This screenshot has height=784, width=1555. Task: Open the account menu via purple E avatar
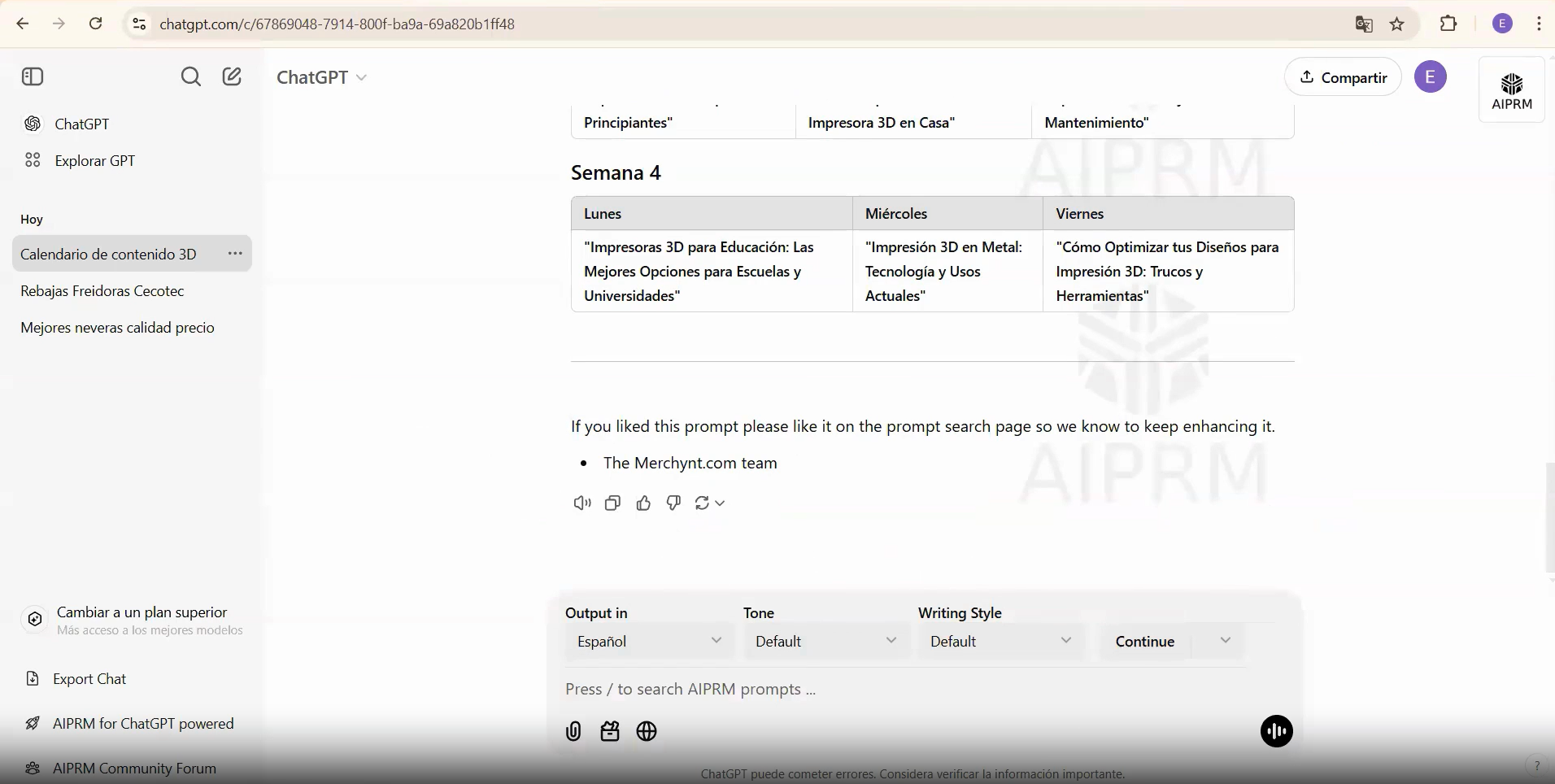click(x=1431, y=76)
